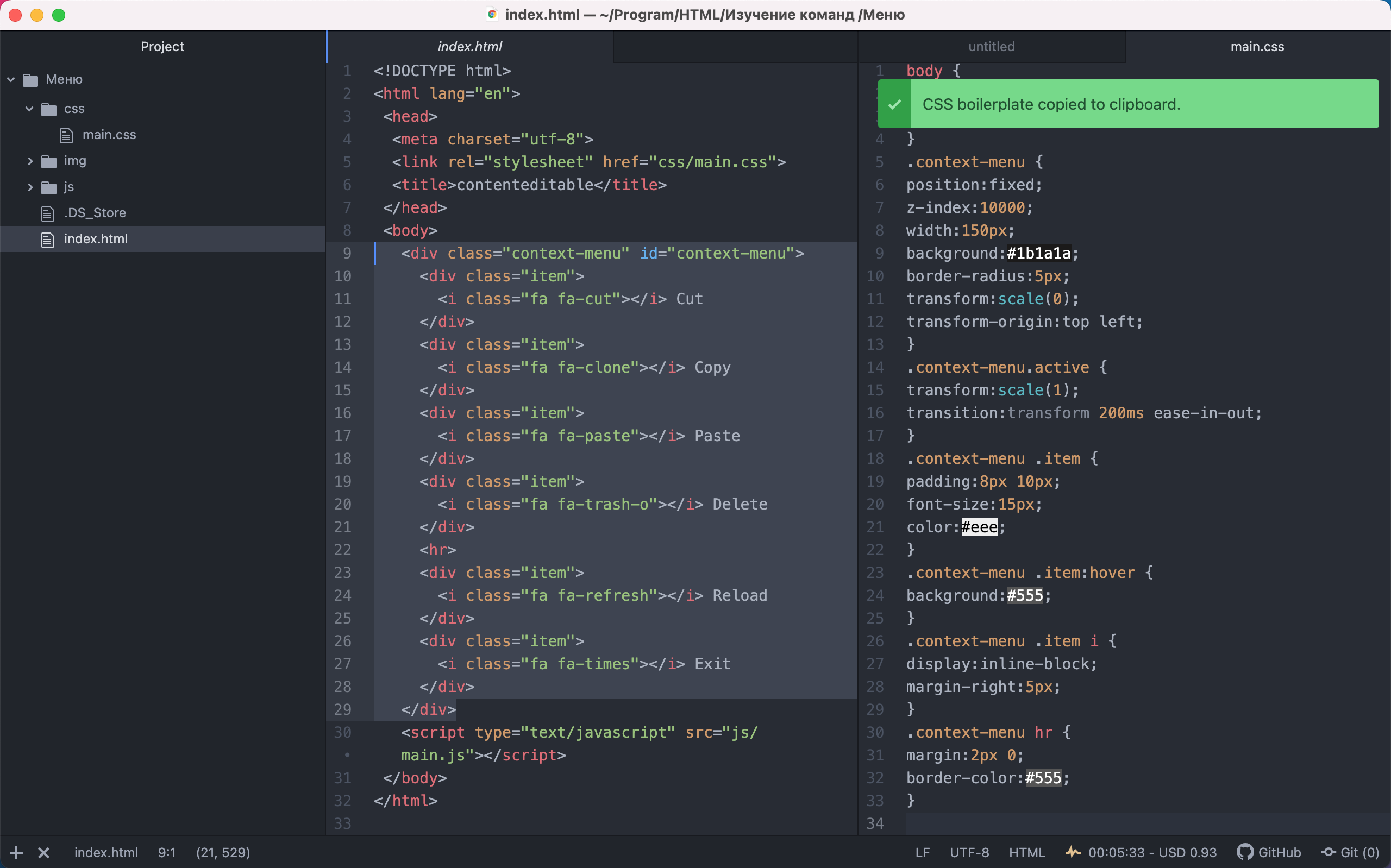Click the Git (0) branch icon
The width and height of the screenshot is (1391, 868).
(1329, 852)
